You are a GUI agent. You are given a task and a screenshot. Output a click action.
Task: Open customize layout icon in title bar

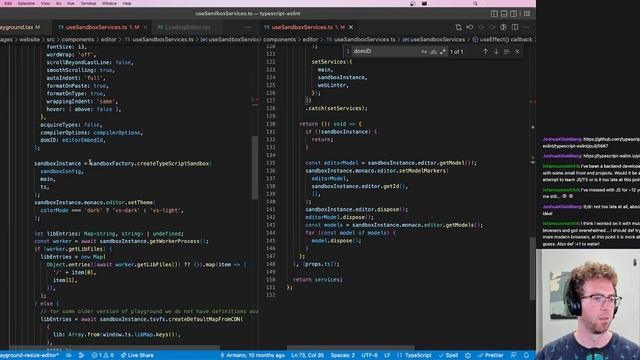click(x=527, y=13)
